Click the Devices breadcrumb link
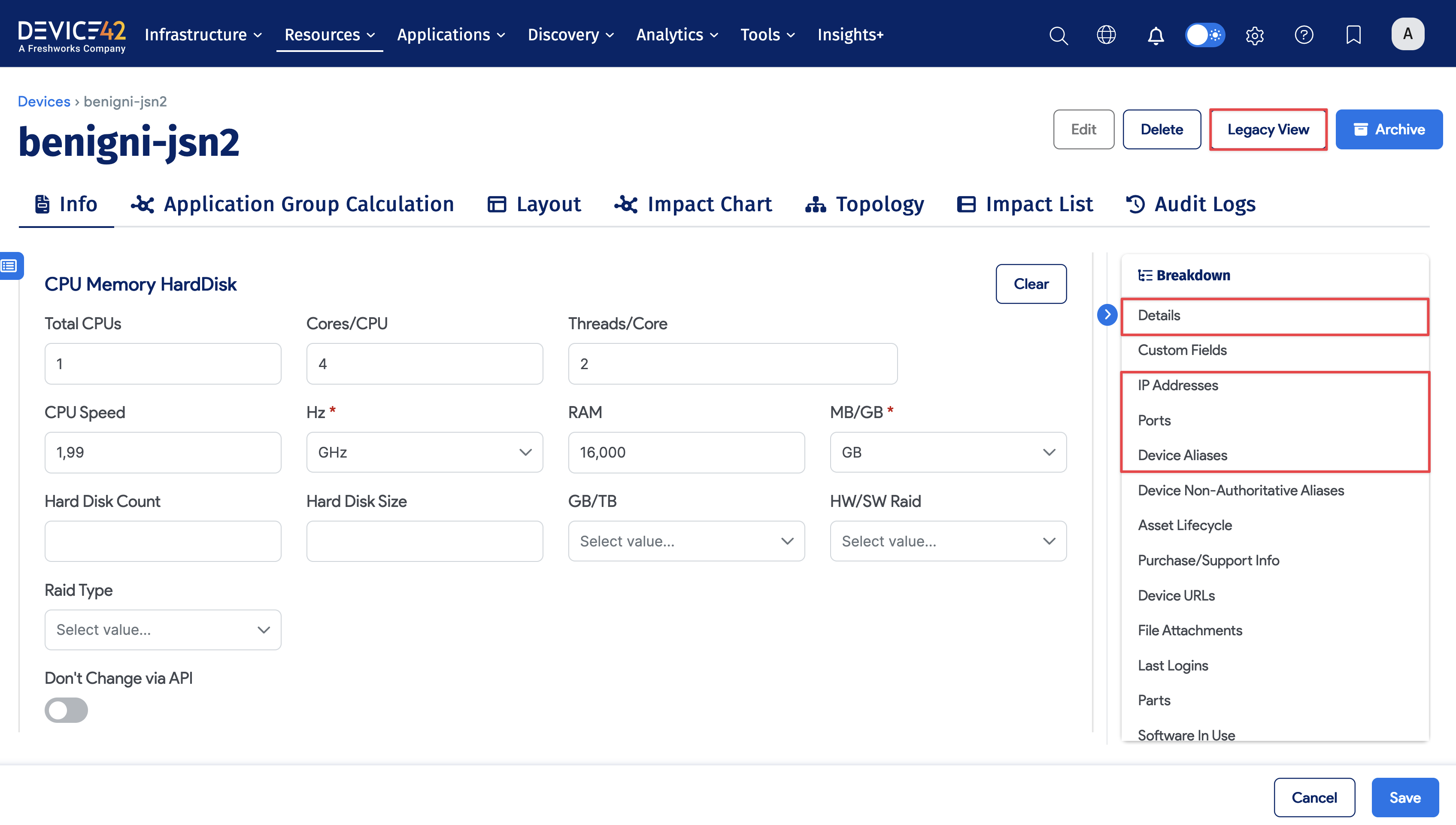 44,101
